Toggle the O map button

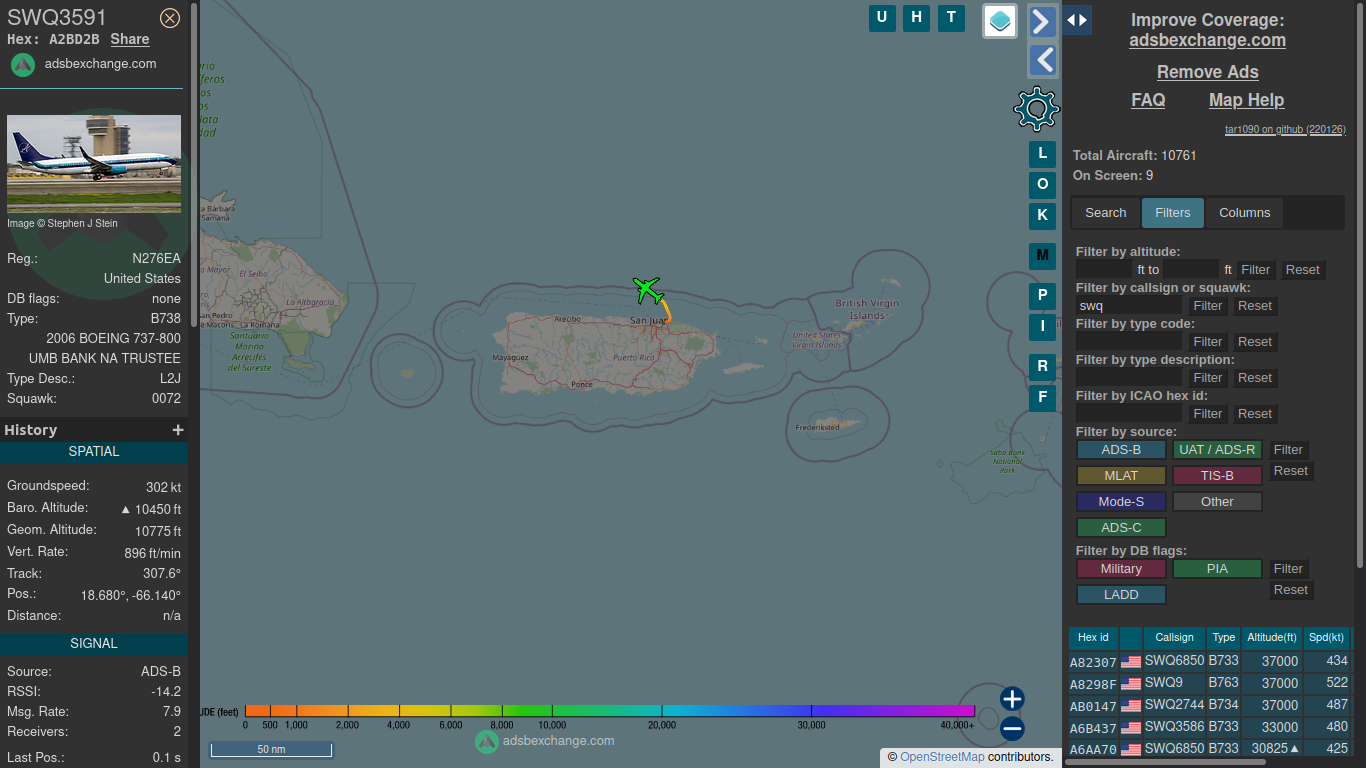pos(1042,185)
